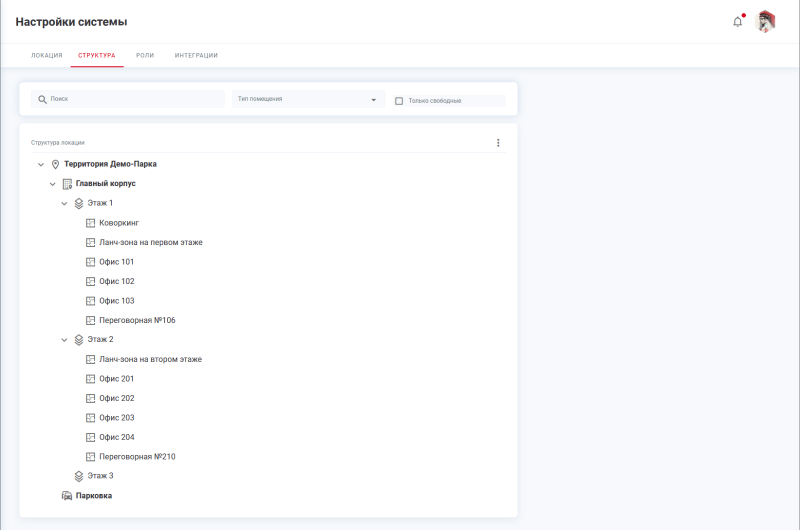Enable the Только свободные checkbox
Screen dimensions: 800x530
(399, 101)
